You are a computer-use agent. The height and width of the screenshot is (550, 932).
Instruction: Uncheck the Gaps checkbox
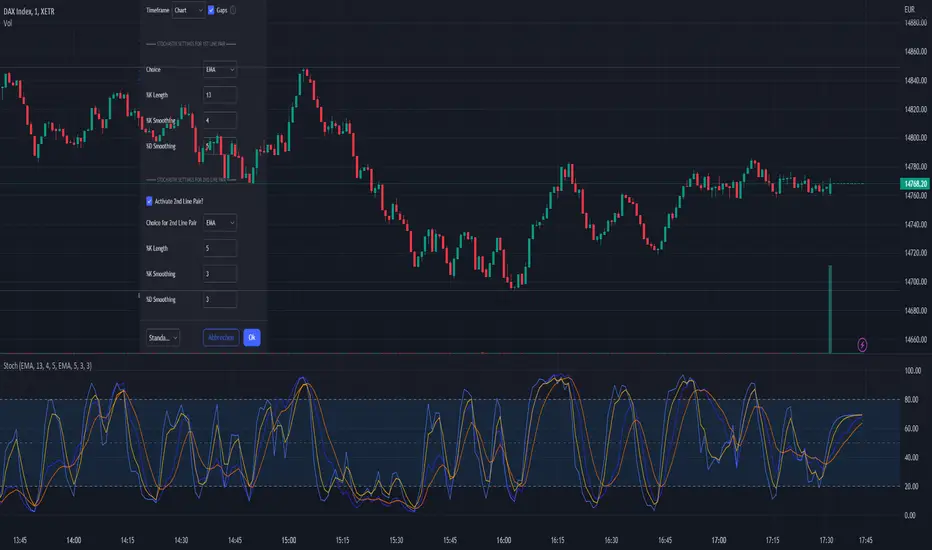(x=211, y=10)
